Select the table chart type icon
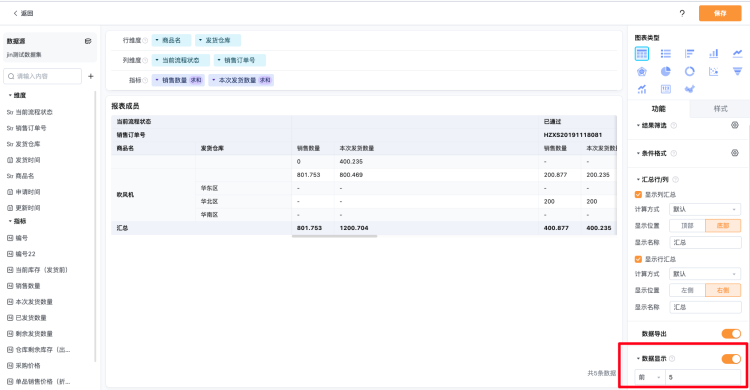The height and width of the screenshot is (390, 750). [x=641, y=54]
